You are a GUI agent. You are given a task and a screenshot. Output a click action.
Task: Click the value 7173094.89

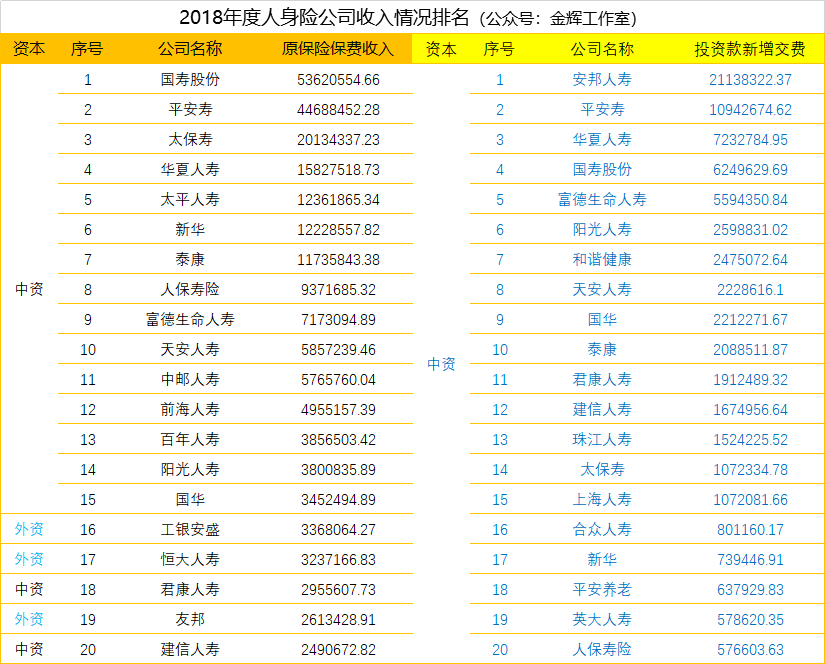338,319
